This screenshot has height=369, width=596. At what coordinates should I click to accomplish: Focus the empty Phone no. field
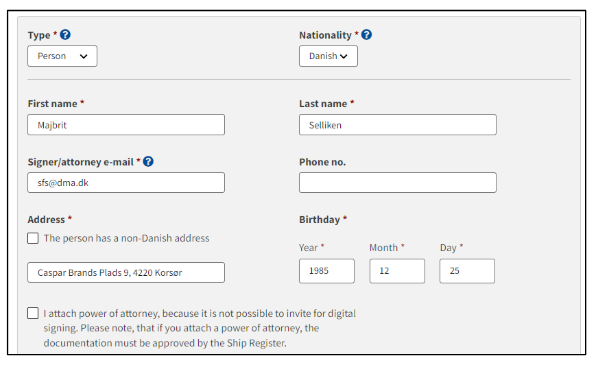[398, 183]
